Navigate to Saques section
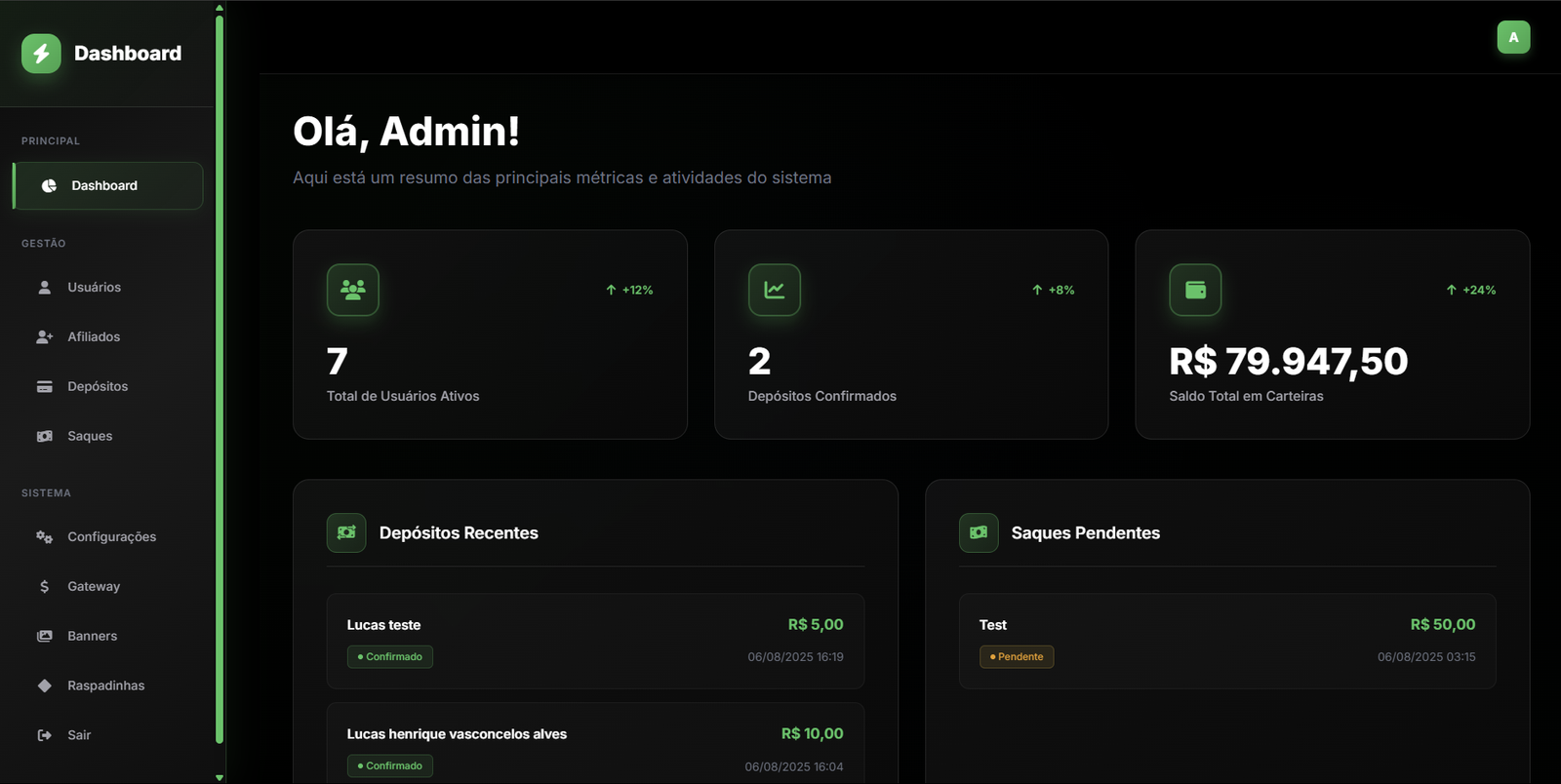 pos(90,437)
